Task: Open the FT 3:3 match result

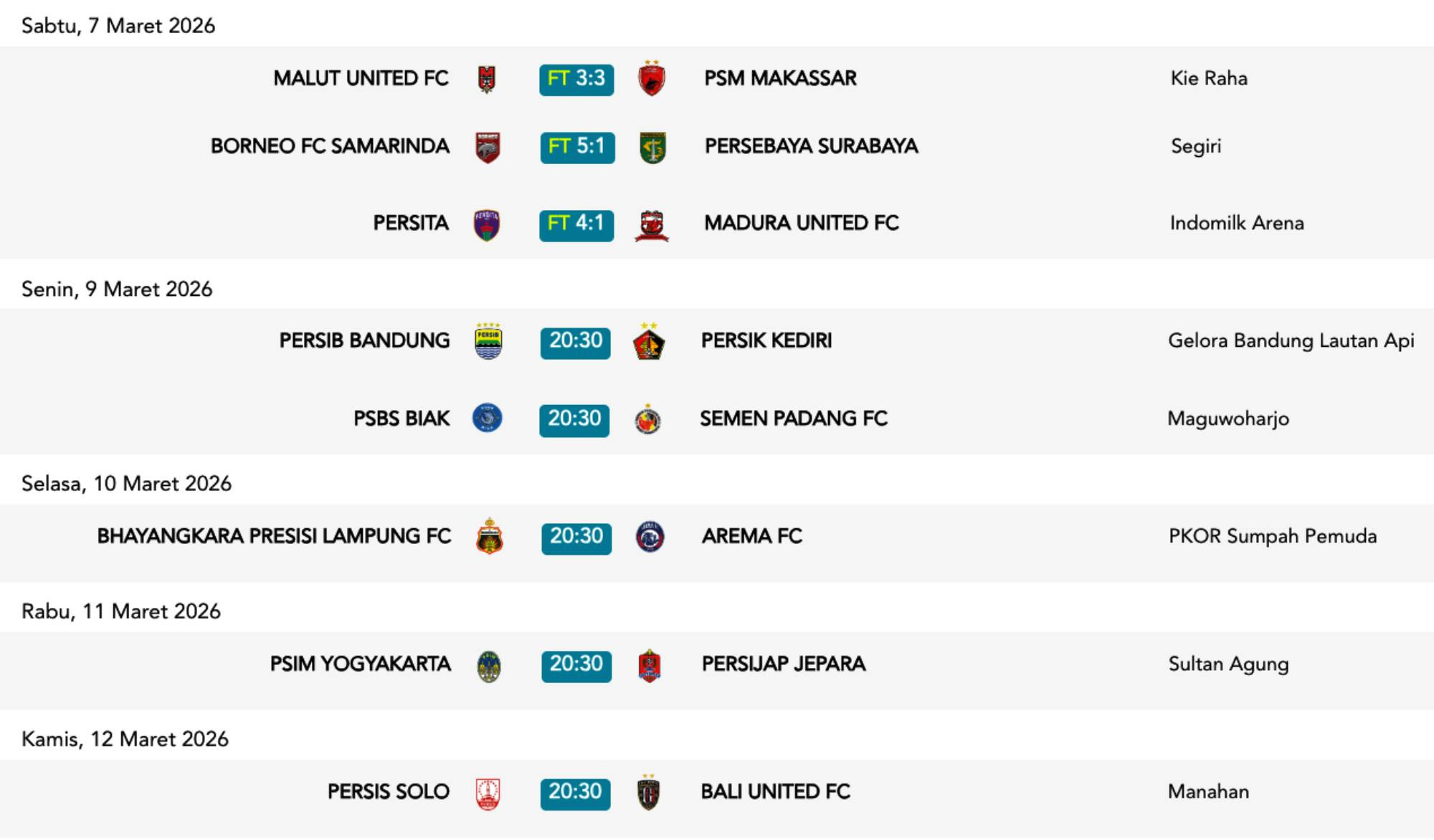Action: [576, 79]
